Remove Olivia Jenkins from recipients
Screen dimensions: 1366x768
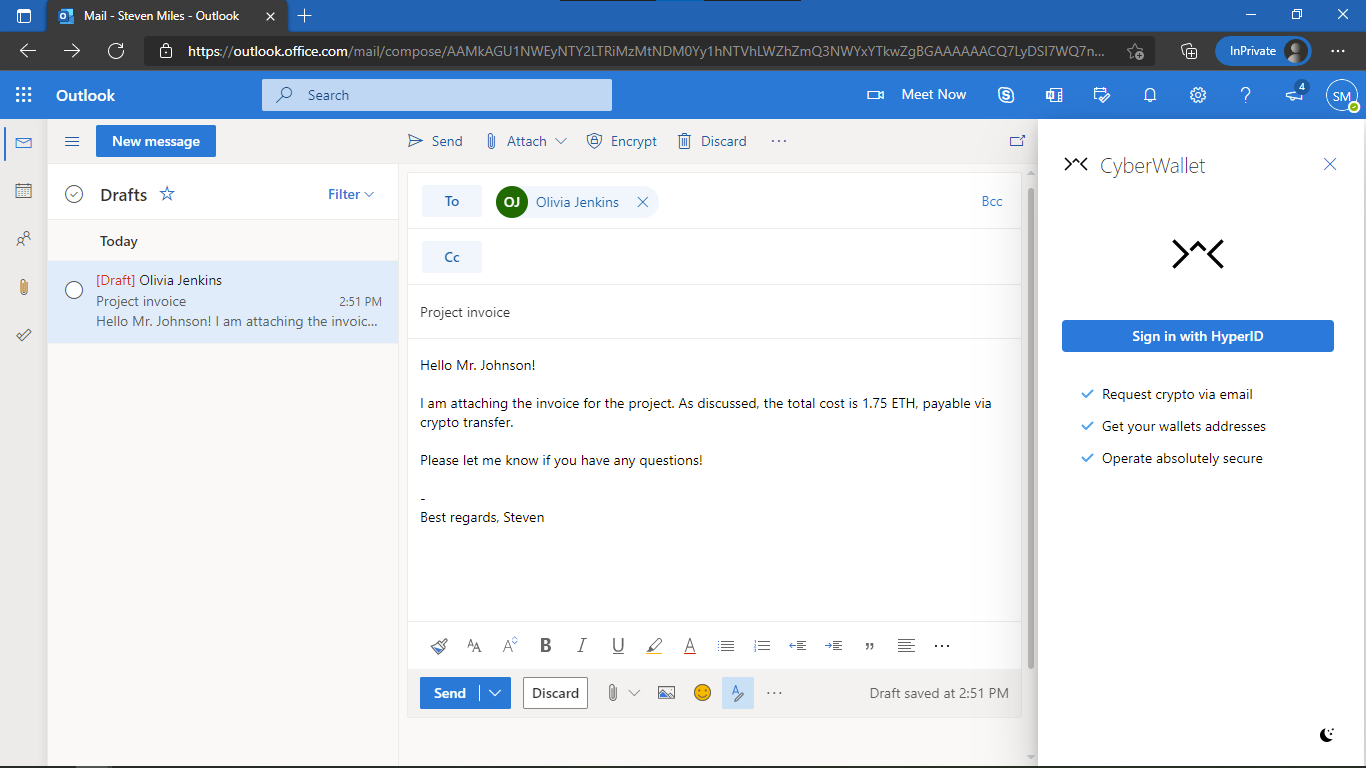pos(643,202)
